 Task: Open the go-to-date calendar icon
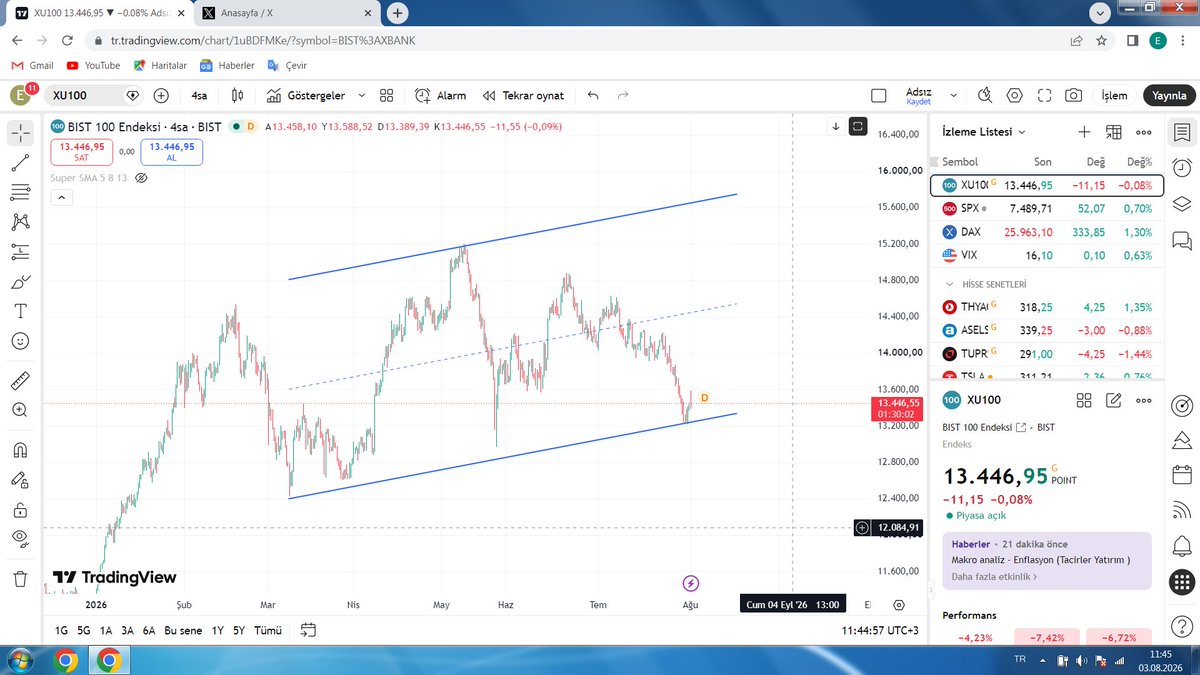coord(308,630)
